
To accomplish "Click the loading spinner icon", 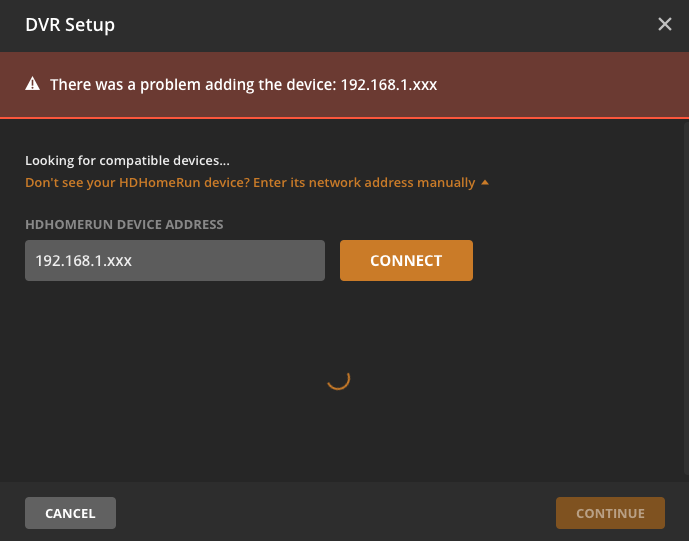I will point(338,378).
